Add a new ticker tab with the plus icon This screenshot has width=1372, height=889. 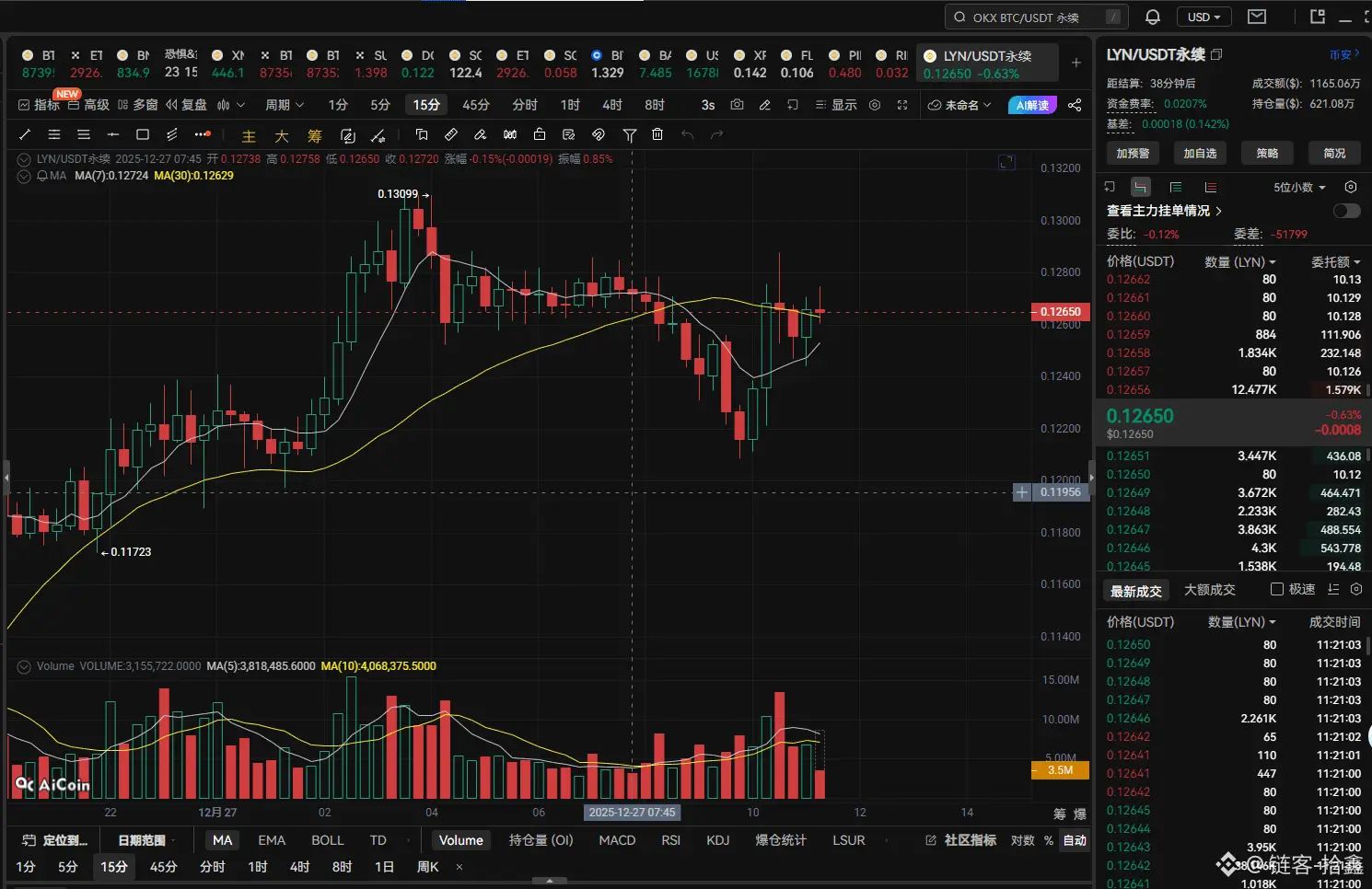1076,63
